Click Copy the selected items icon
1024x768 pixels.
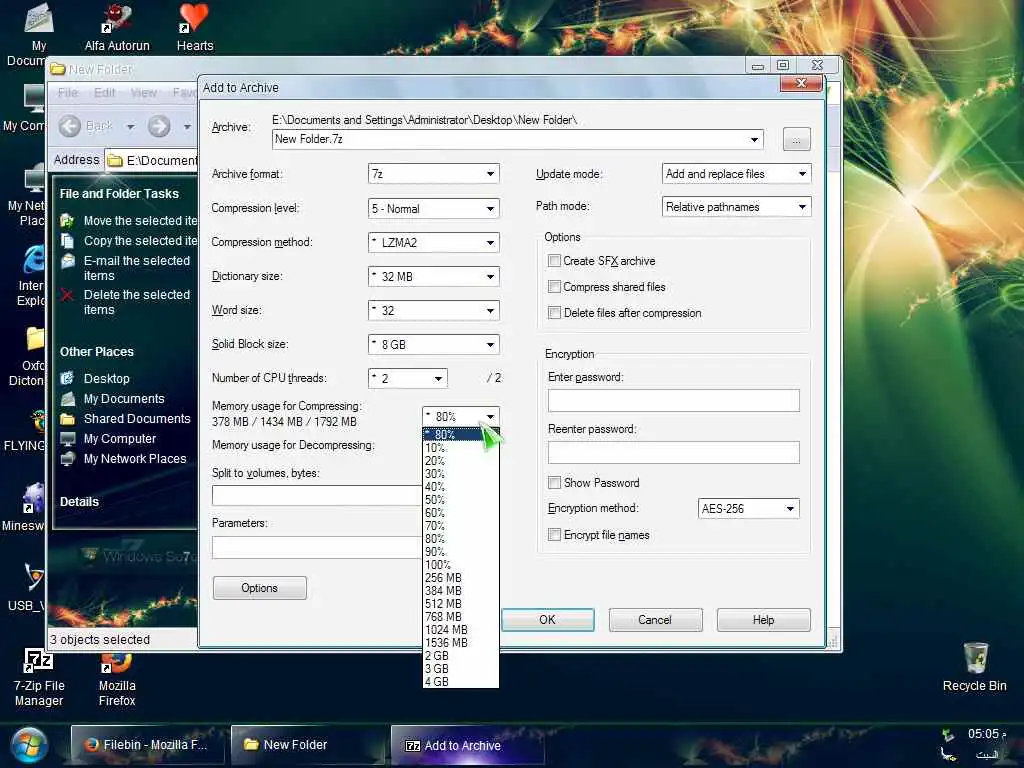click(x=67, y=241)
